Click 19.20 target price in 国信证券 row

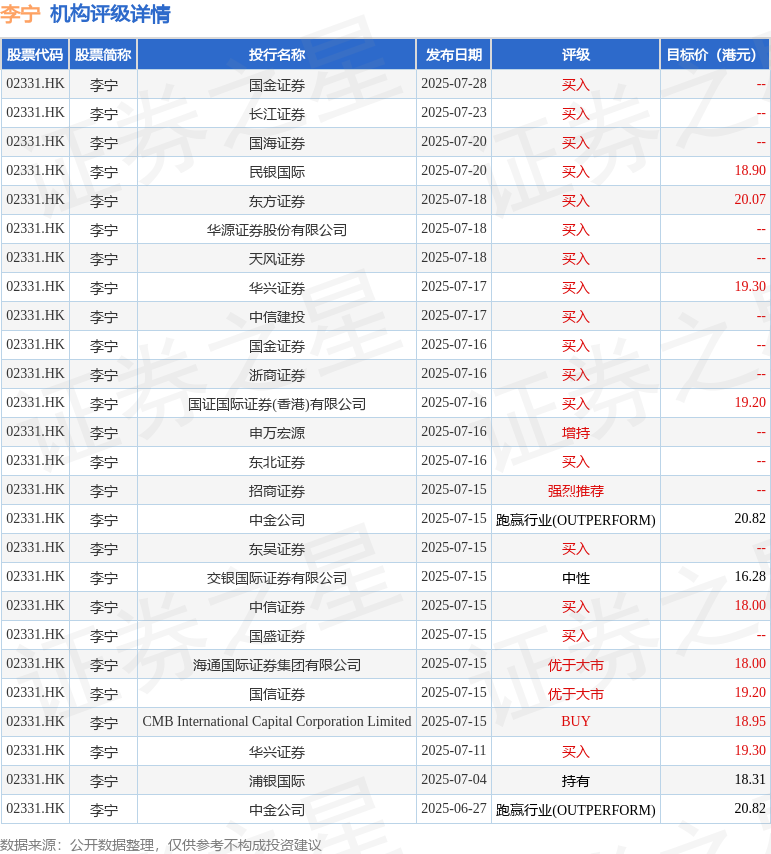tap(750, 692)
